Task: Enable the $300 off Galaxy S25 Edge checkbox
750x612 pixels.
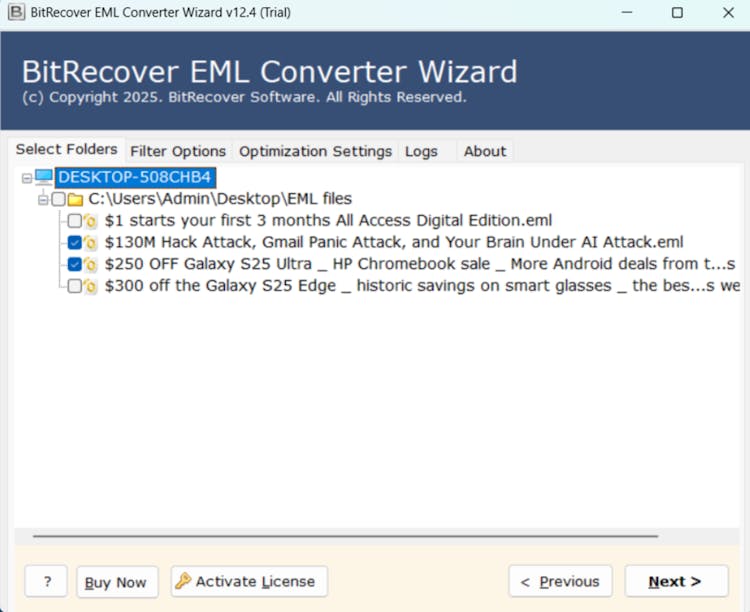Action: (x=75, y=287)
